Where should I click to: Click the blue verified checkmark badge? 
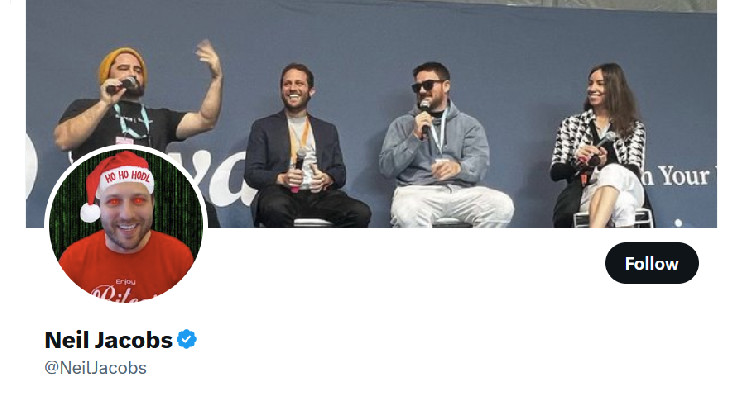tap(187, 339)
